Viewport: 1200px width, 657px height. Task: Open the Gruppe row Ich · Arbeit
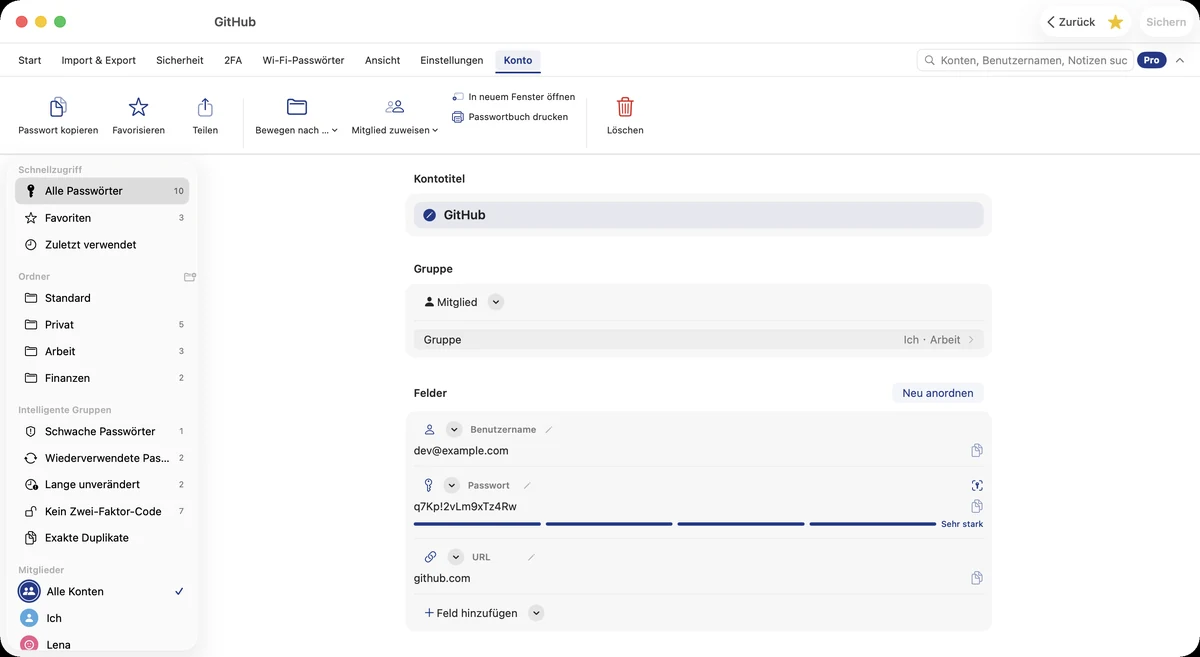coord(699,340)
